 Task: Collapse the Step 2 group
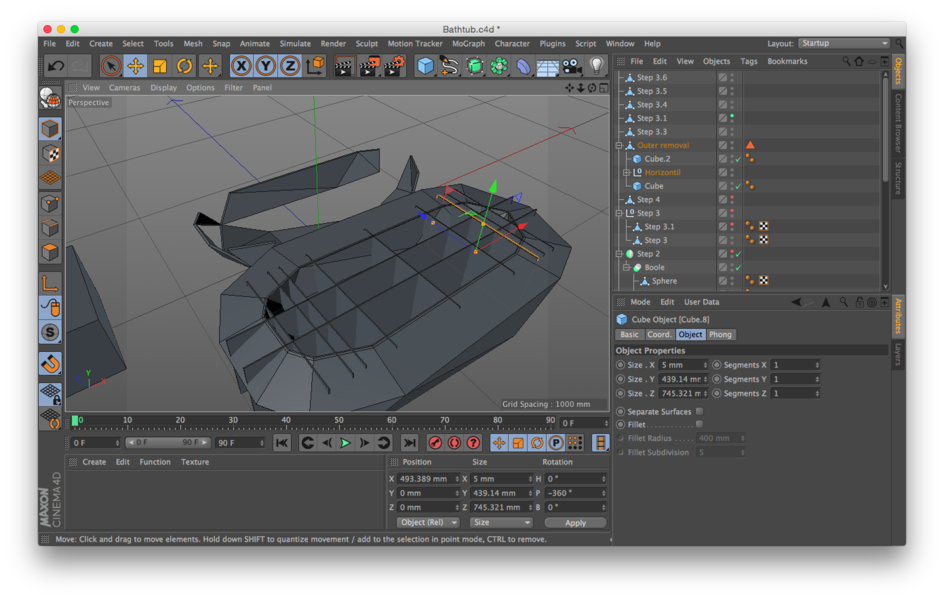[619, 254]
